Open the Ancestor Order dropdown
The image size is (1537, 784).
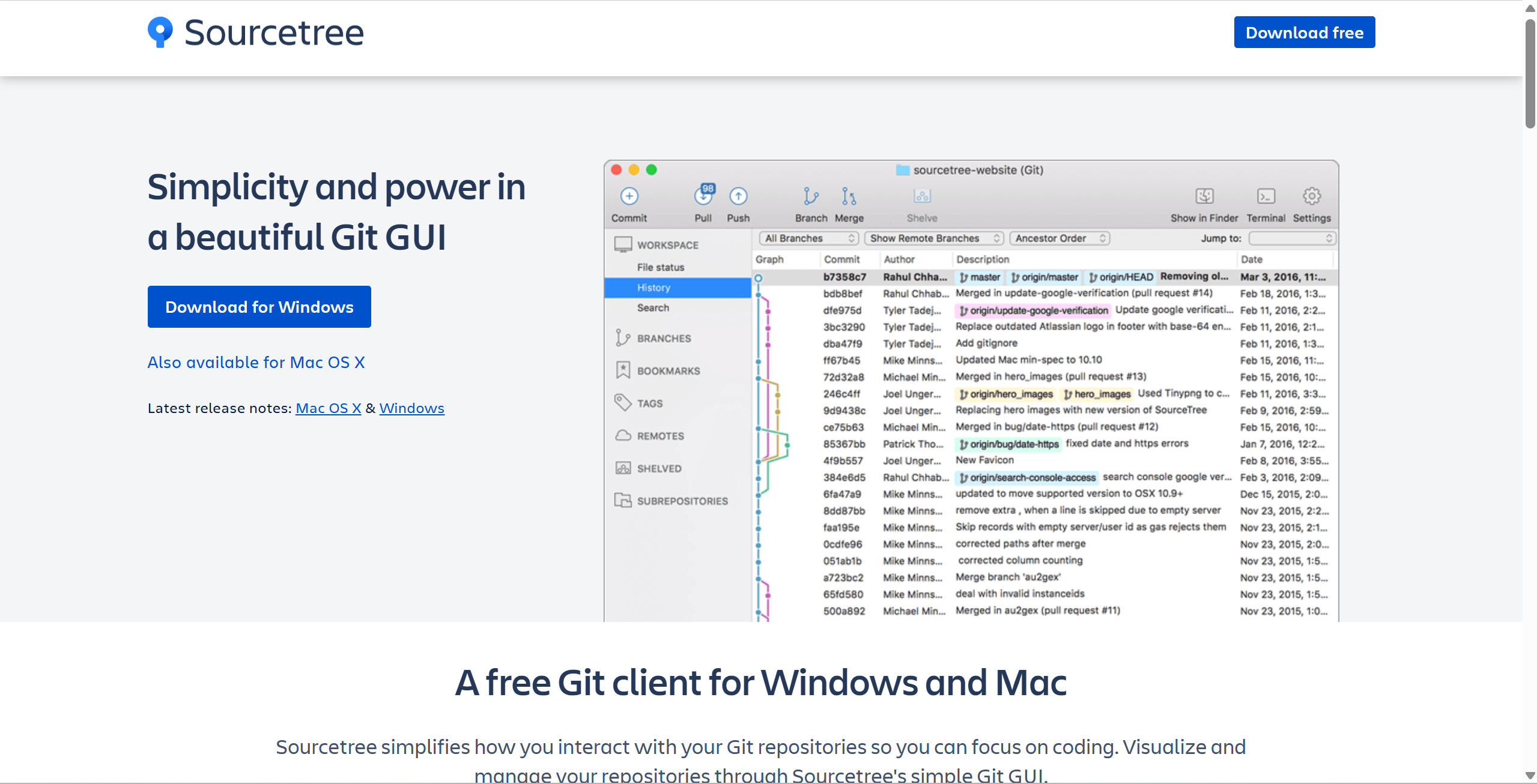click(1060, 238)
